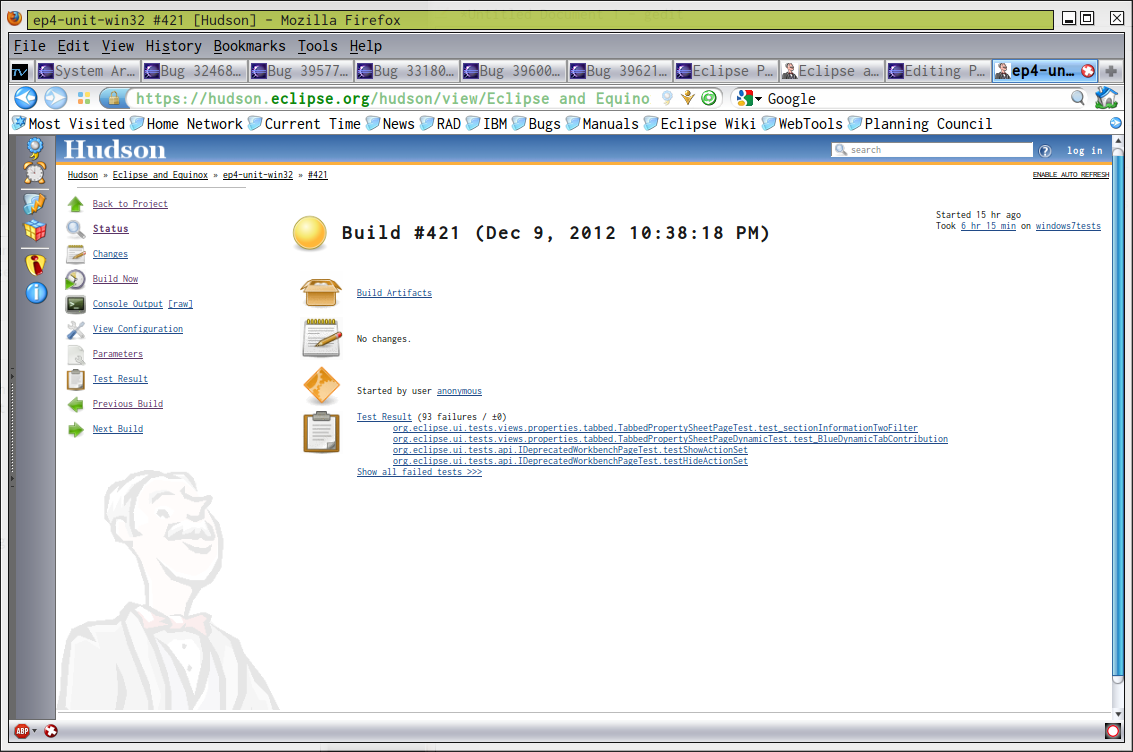The height and width of the screenshot is (752, 1133).
Task: Open the search engine dropdown next to Google
Action: 759,99
